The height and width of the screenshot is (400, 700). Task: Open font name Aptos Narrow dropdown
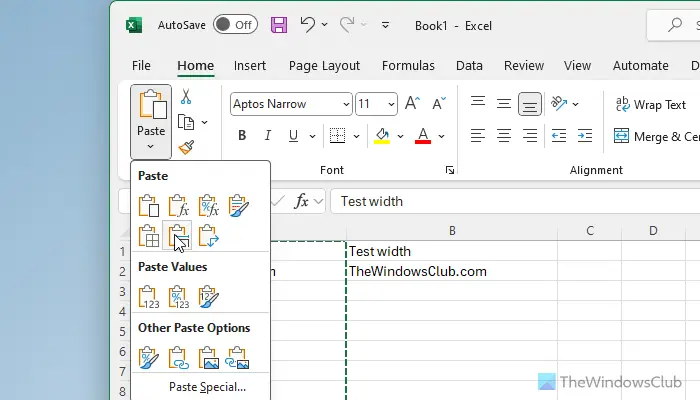pyautogui.click(x=346, y=104)
